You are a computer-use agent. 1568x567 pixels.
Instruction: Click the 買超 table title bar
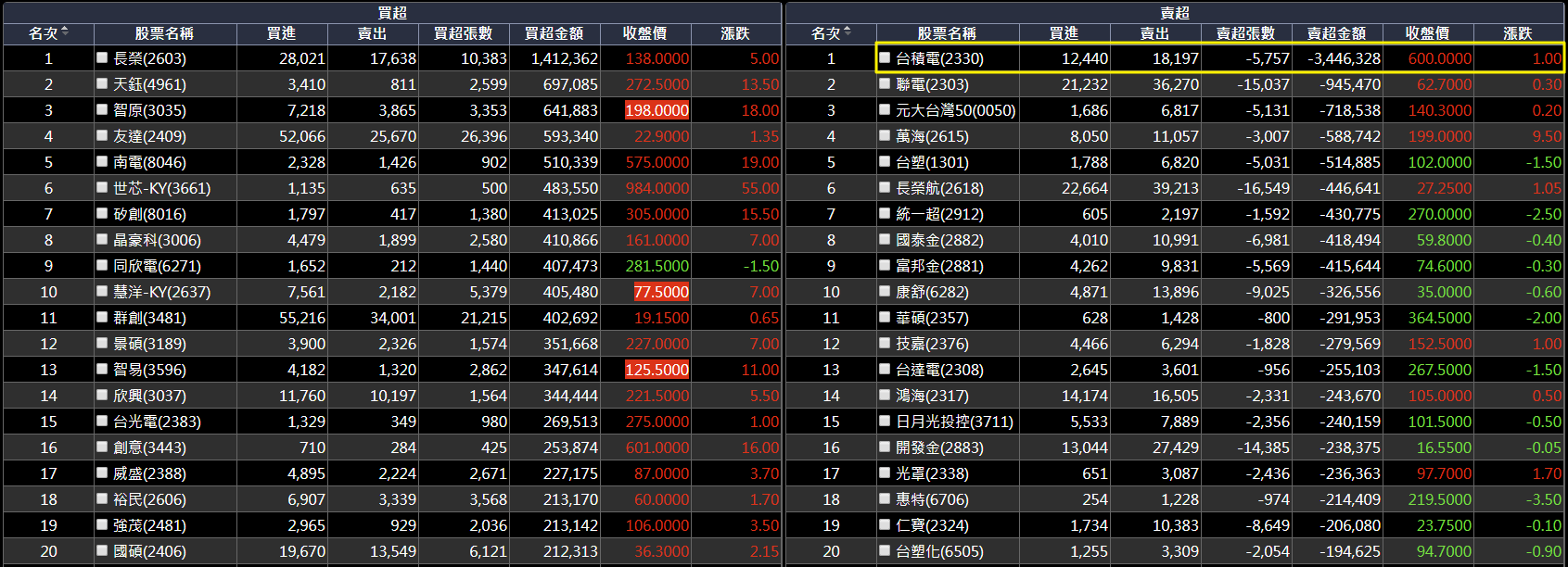coord(392,12)
